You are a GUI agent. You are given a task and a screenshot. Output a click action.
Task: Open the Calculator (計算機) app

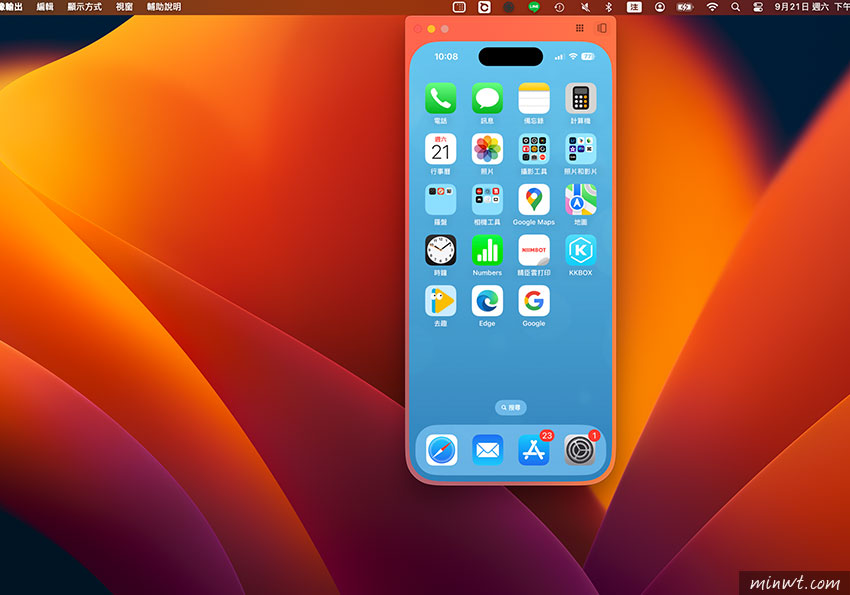(x=581, y=98)
